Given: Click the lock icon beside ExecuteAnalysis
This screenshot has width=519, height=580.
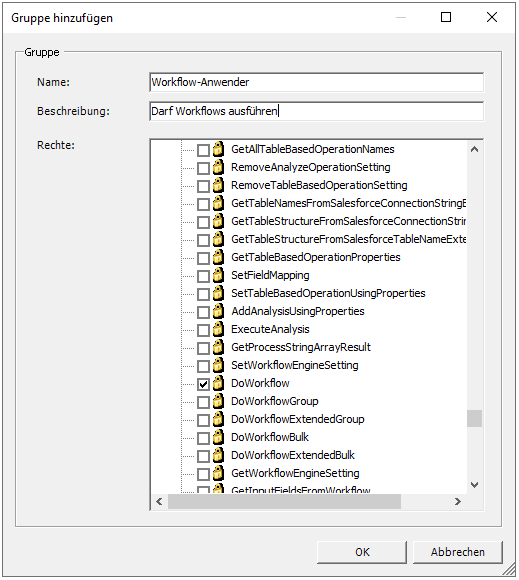Looking at the screenshot, I should pos(218,329).
